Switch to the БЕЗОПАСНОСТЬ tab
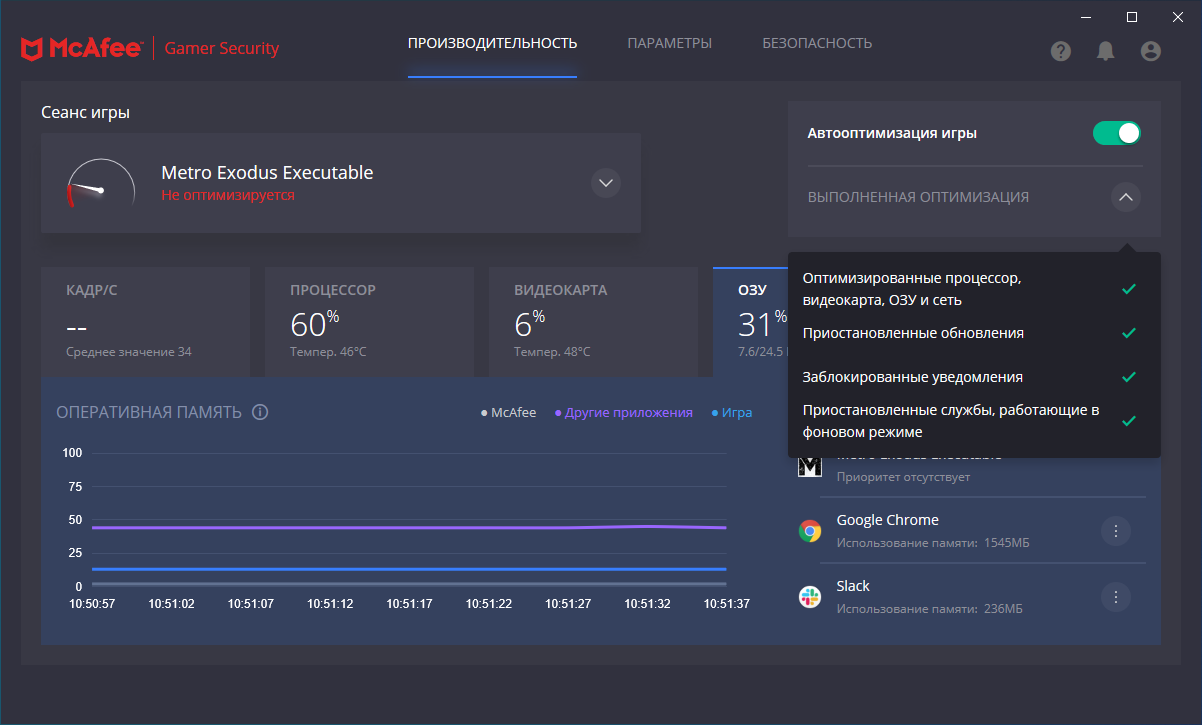The height and width of the screenshot is (725, 1202). [x=817, y=43]
